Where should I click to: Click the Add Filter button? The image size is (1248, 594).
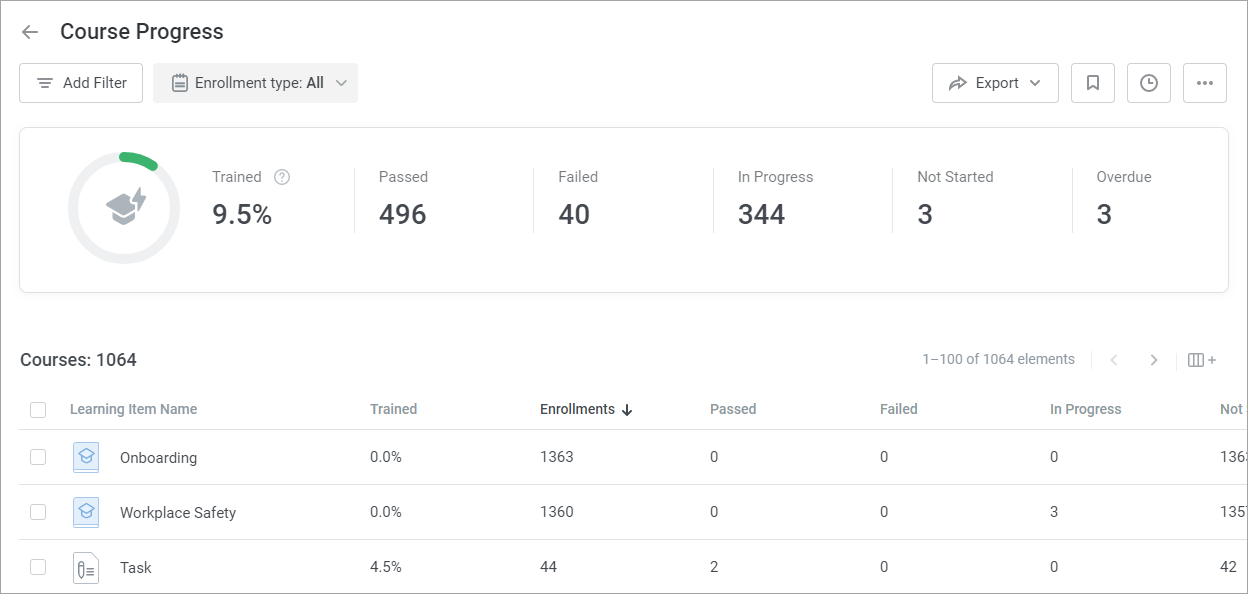click(81, 83)
